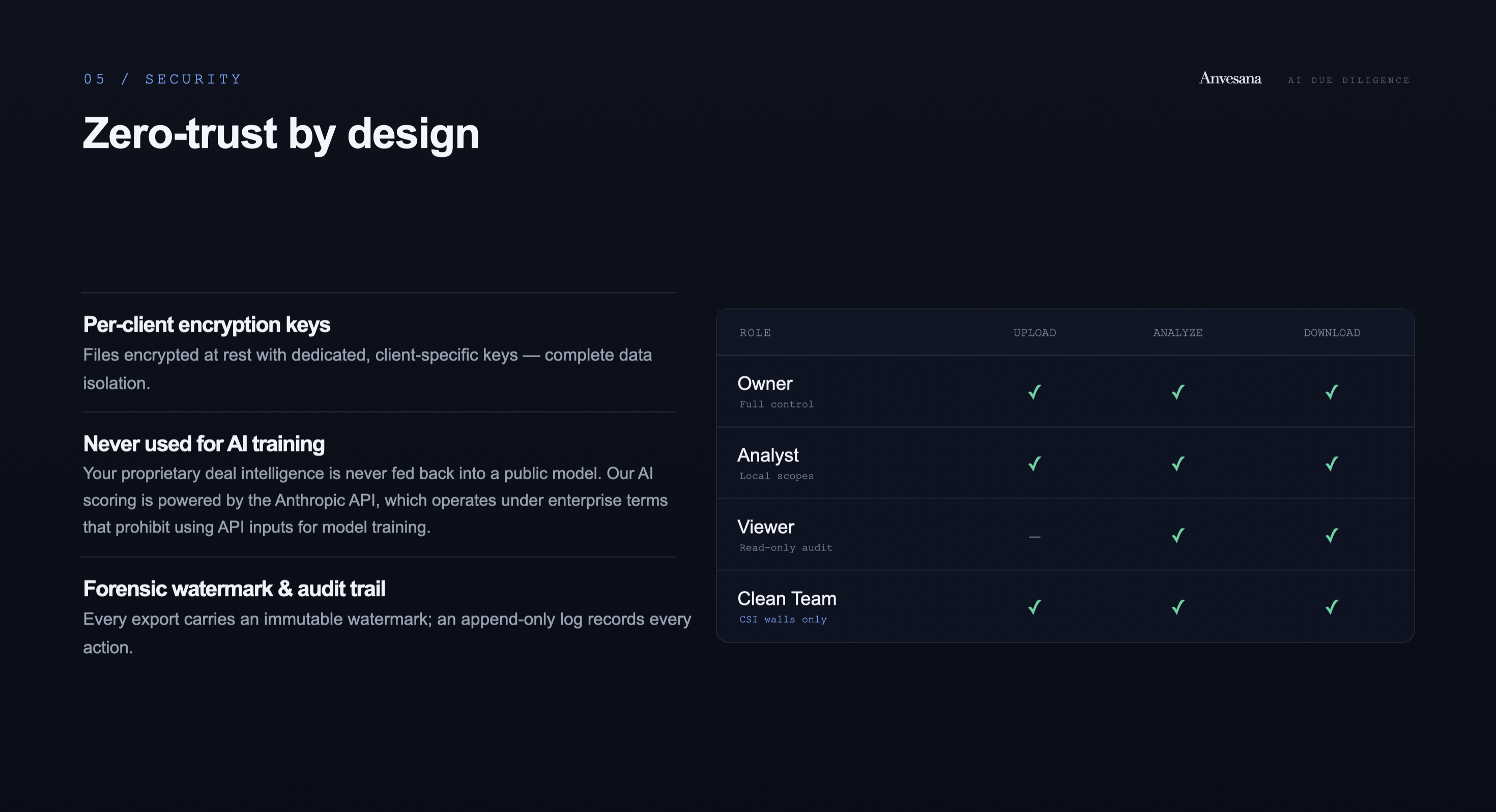Click the Anvesana logo text
Image resolution: width=1496 pixels, height=812 pixels.
coord(1230,78)
